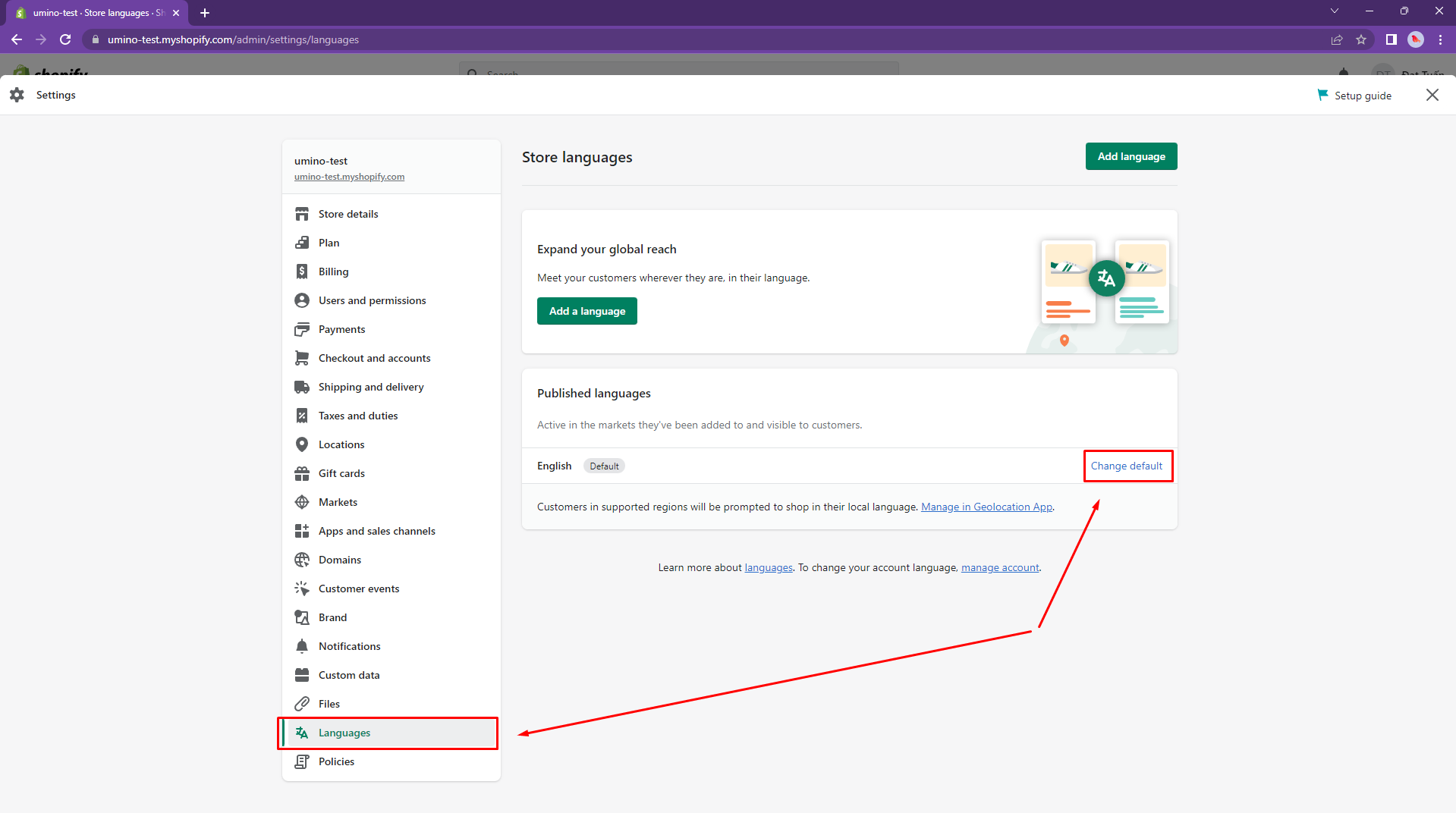Click the Shipping and delivery truck icon

point(302,387)
